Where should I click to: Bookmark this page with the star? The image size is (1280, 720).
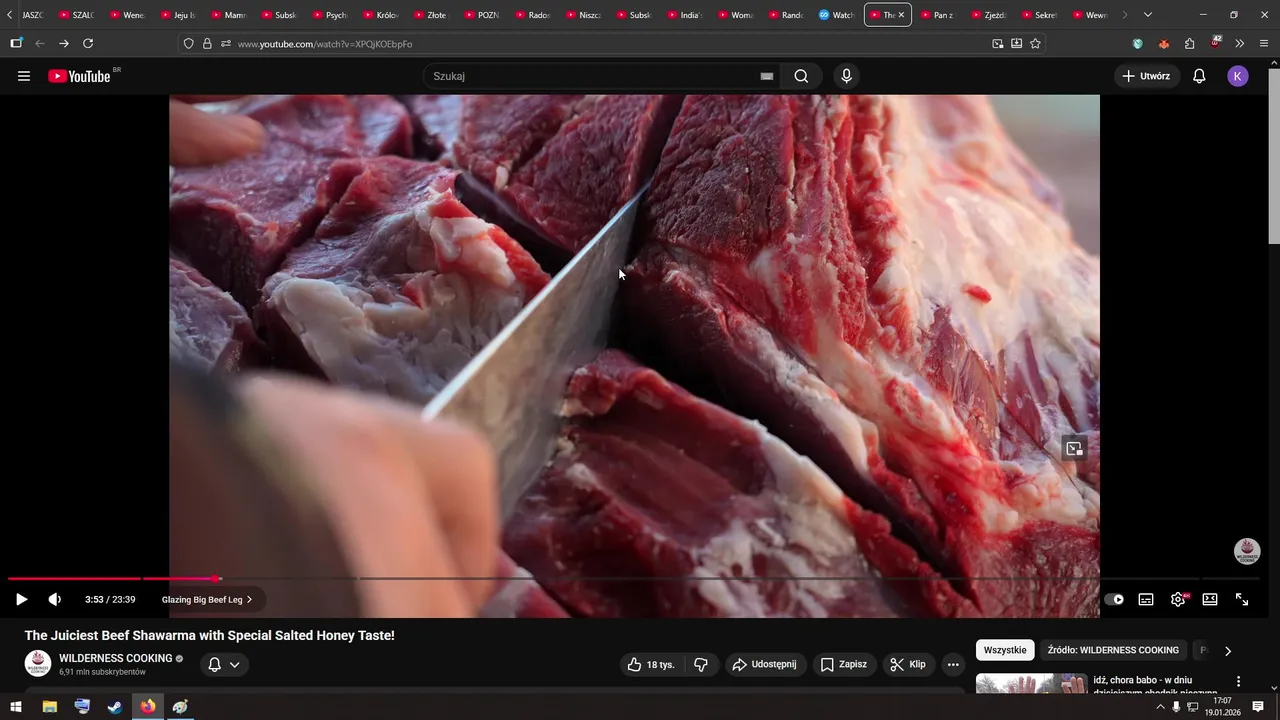tap(1035, 44)
